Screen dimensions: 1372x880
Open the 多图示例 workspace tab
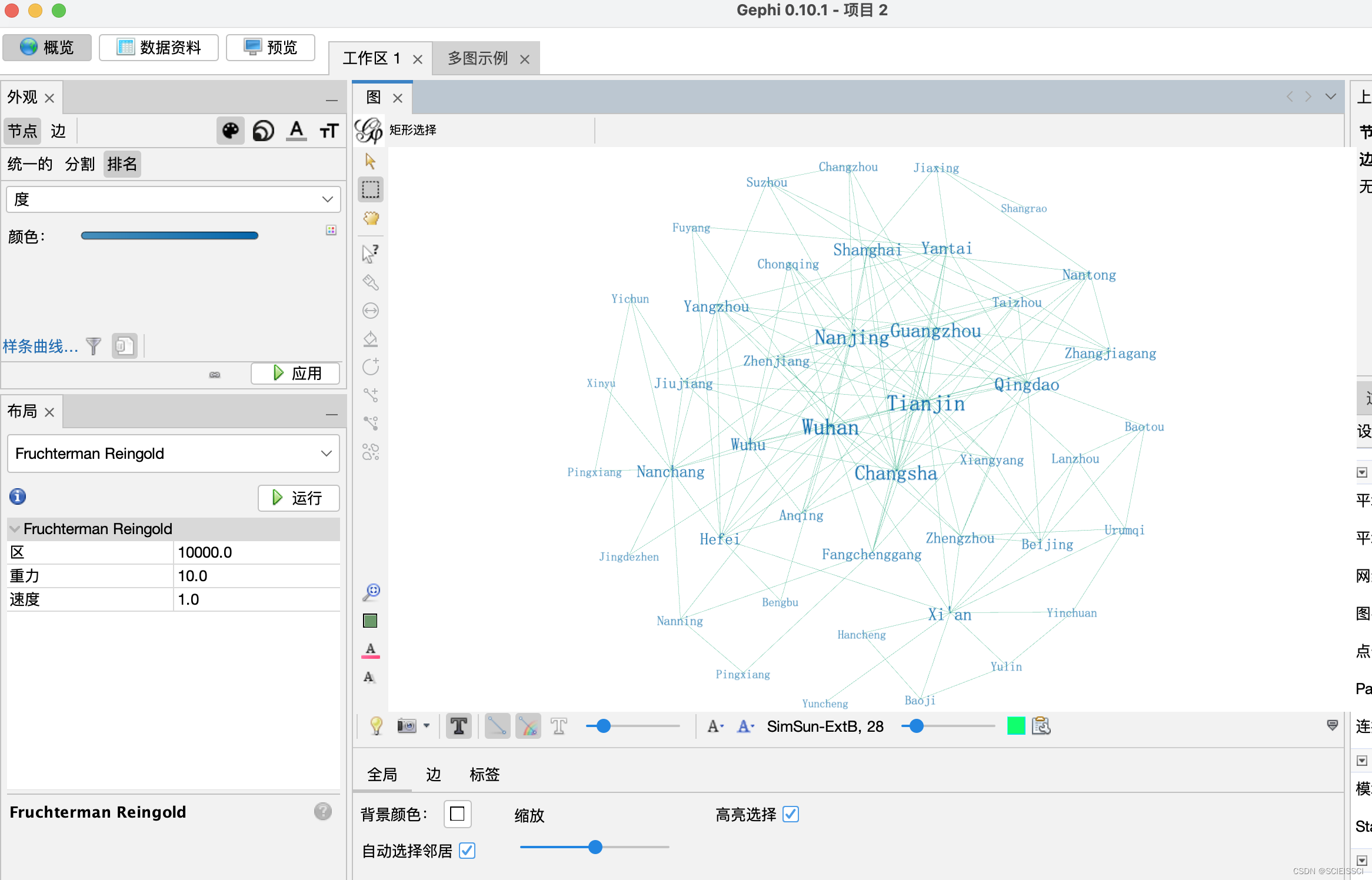tap(478, 58)
